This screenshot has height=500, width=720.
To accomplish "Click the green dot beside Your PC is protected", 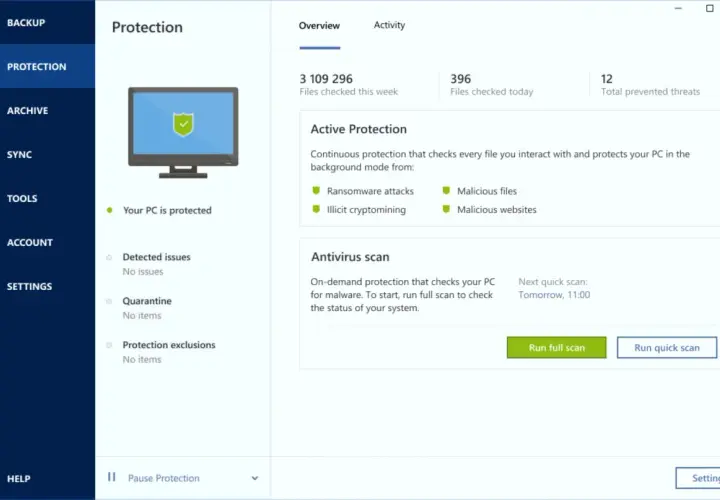I will pyautogui.click(x=109, y=210).
